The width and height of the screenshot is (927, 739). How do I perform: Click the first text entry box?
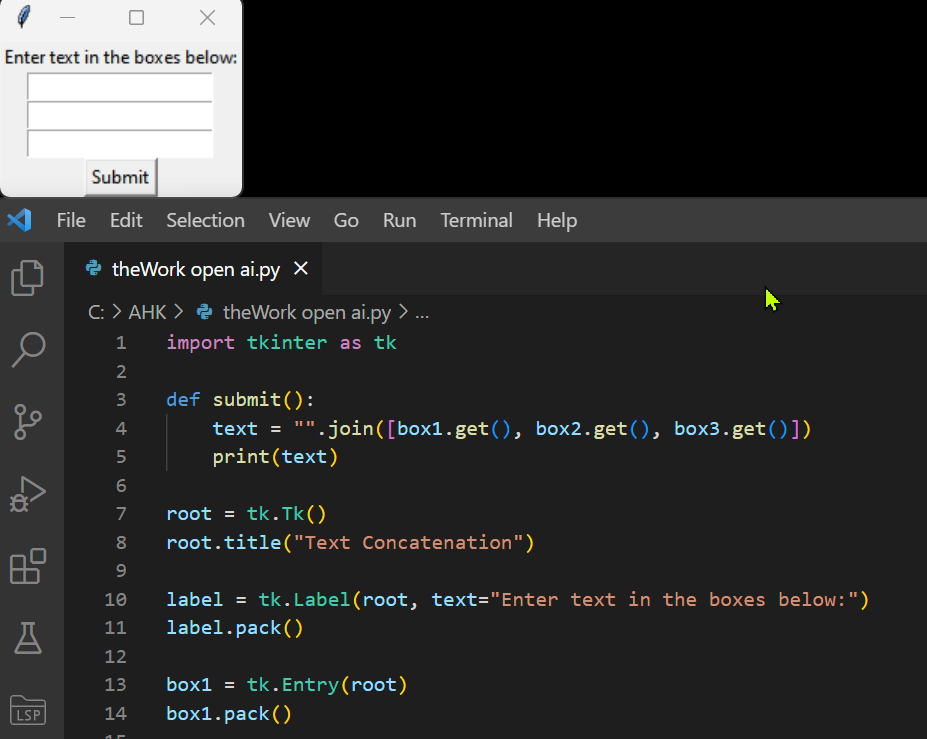(120, 87)
